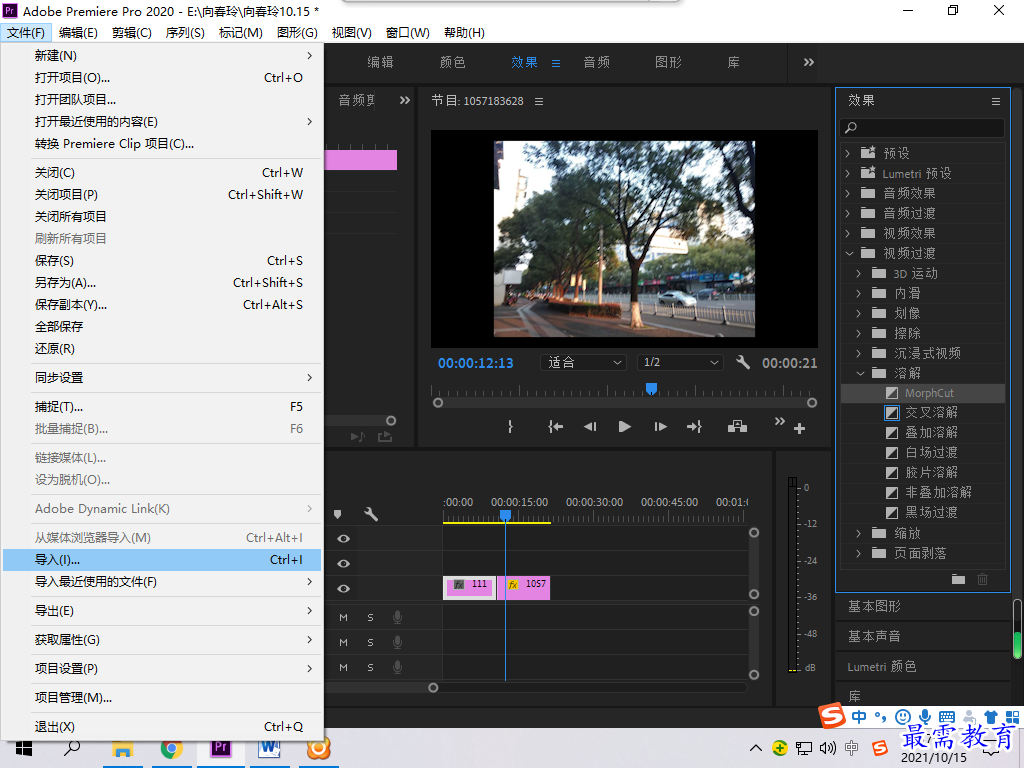1024x768 pixels.
Task: Collapse the 视频过渡 folder
Action: pos(849,253)
